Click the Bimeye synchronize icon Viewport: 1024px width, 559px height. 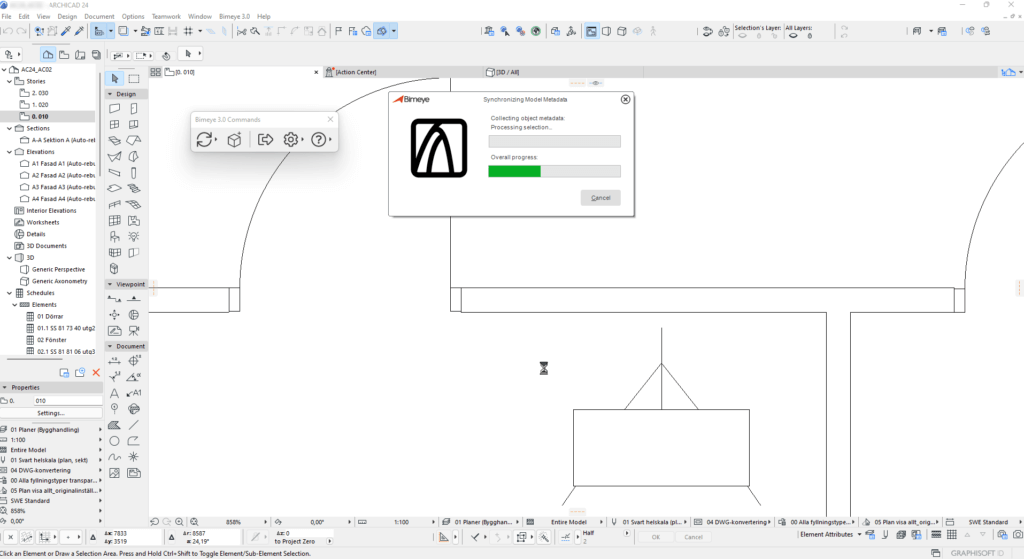[204, 140]
